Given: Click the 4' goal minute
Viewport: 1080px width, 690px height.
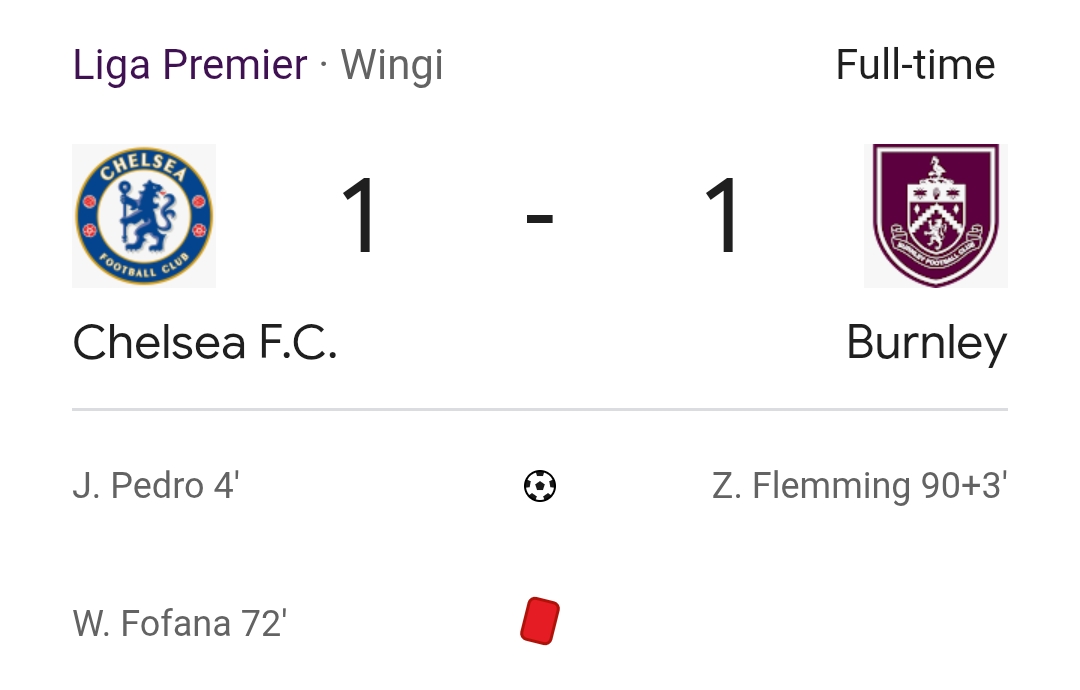Looking at the screenshot, I should [226, 486].
